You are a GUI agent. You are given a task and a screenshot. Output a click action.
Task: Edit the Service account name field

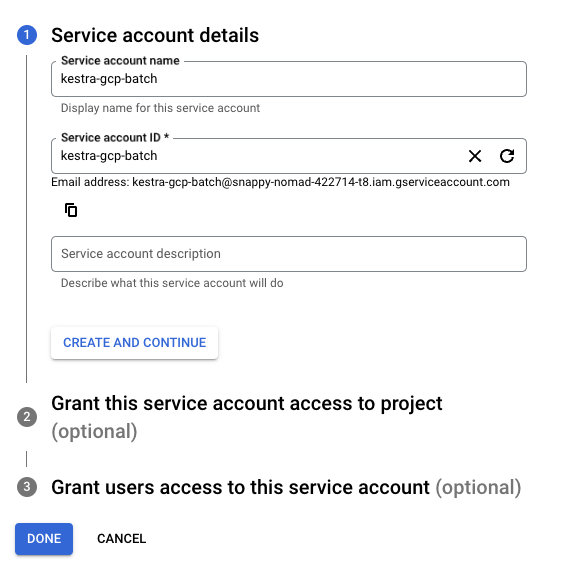click(289, 79)
